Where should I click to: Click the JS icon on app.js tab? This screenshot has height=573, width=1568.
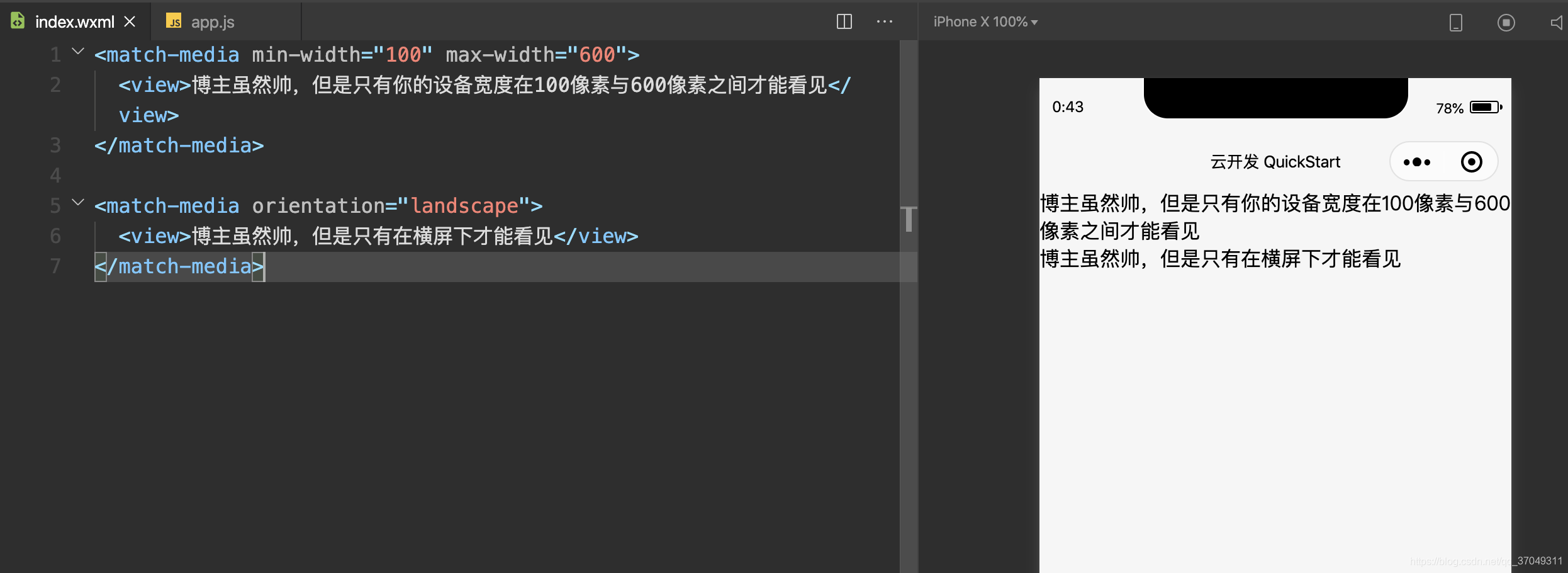pyautogui.click(x=174, y=22)
